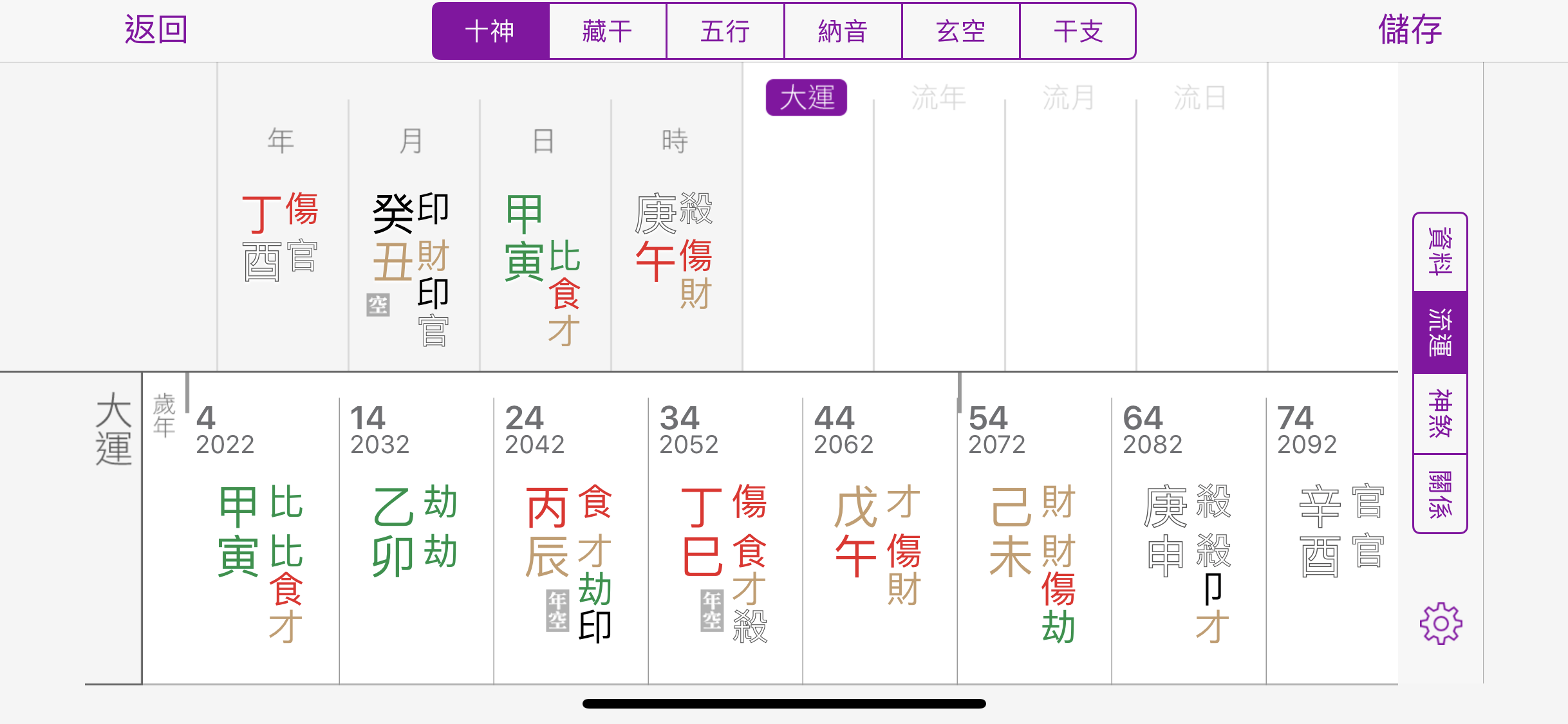Tap the 大運 row label on the left
Image resolution: width=1568 pixels, height=724 pixels.
[113, 429]
